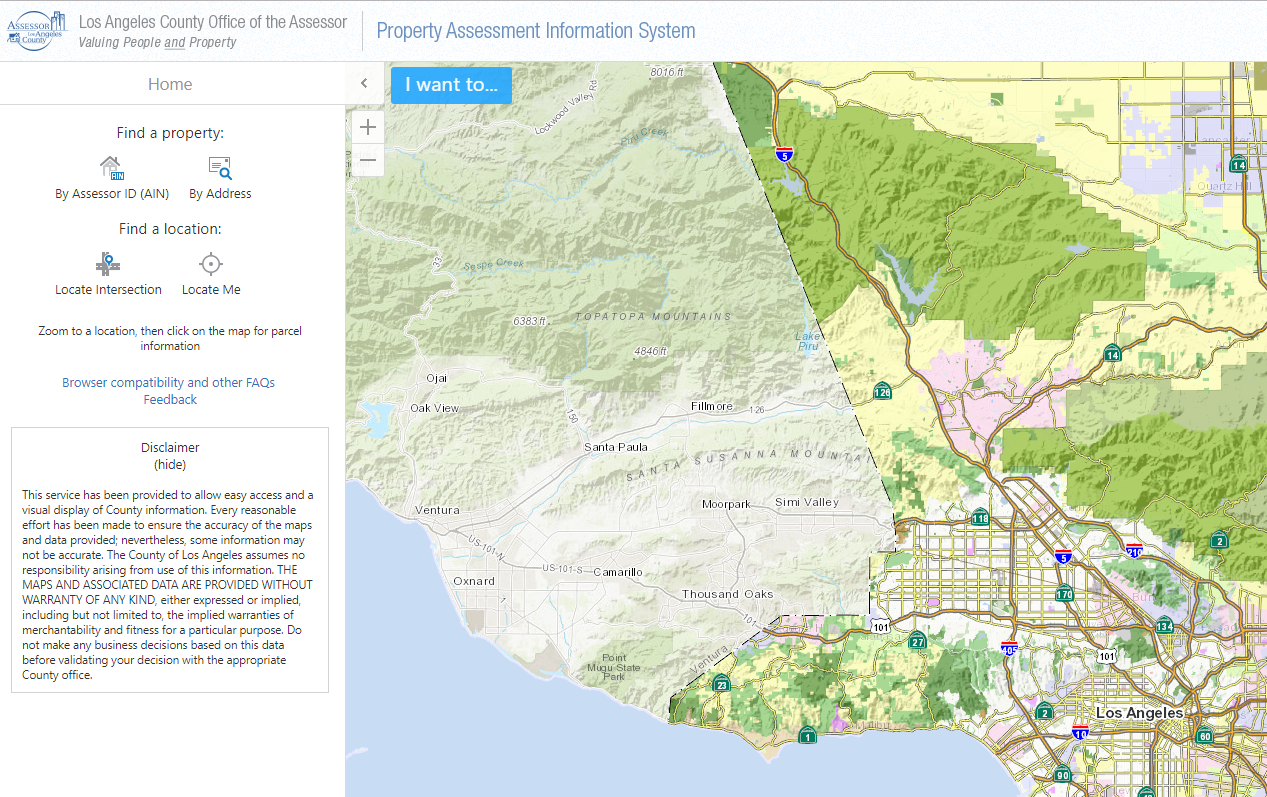
Task: Activate the Locate Me tool
Action: point(211,262)
